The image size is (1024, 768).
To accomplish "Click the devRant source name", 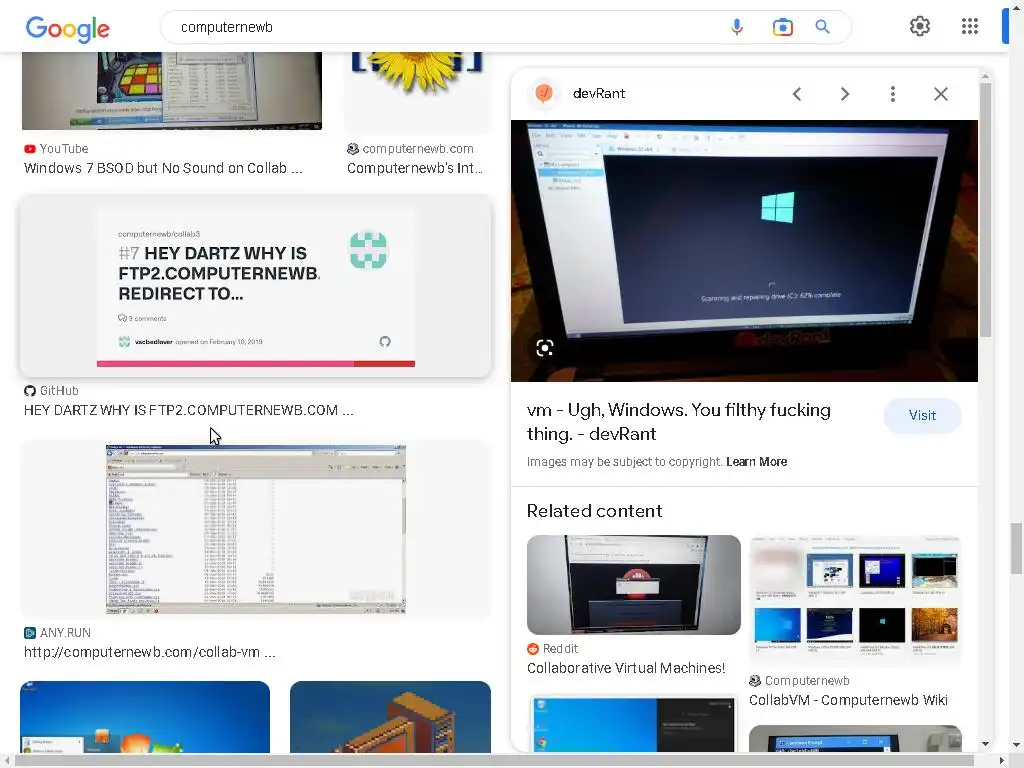I will click(599, 93).
